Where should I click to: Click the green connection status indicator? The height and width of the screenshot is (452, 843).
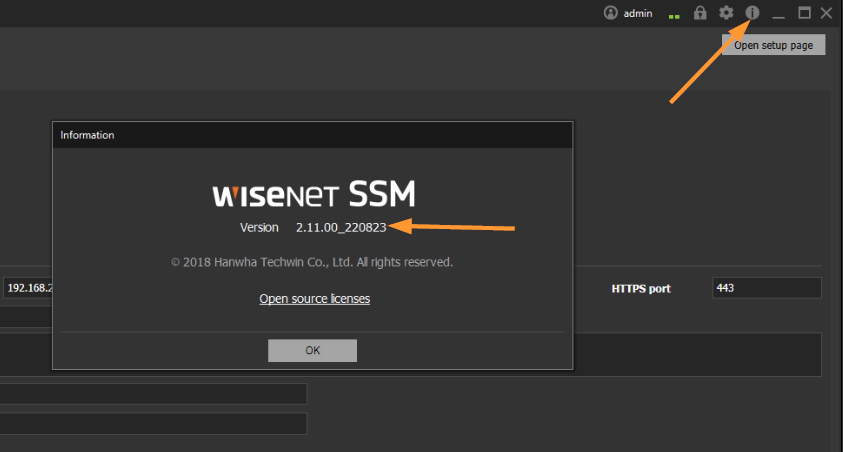click(x=674, y=17)
